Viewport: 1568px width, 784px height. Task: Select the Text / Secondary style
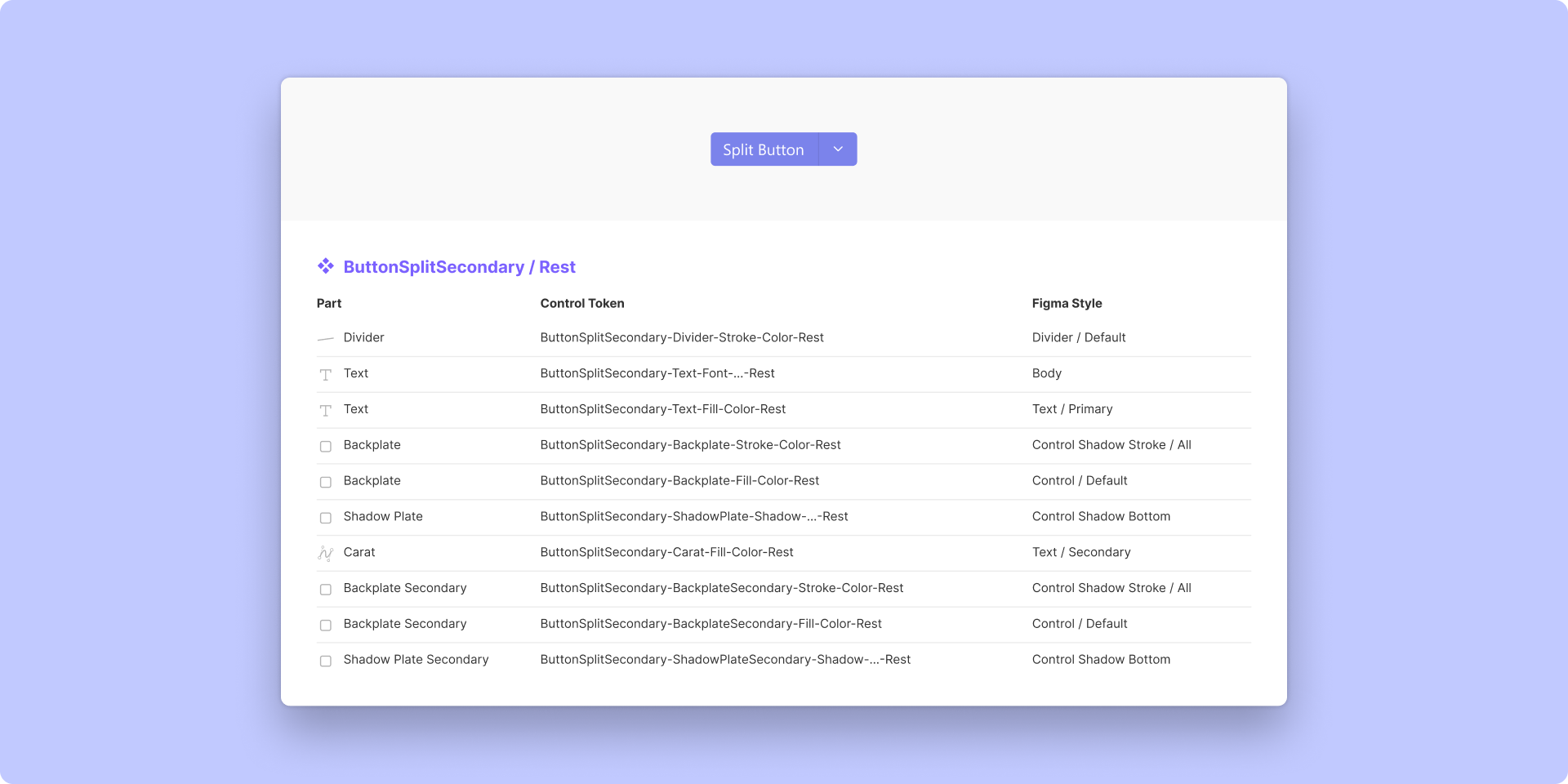1081,552
